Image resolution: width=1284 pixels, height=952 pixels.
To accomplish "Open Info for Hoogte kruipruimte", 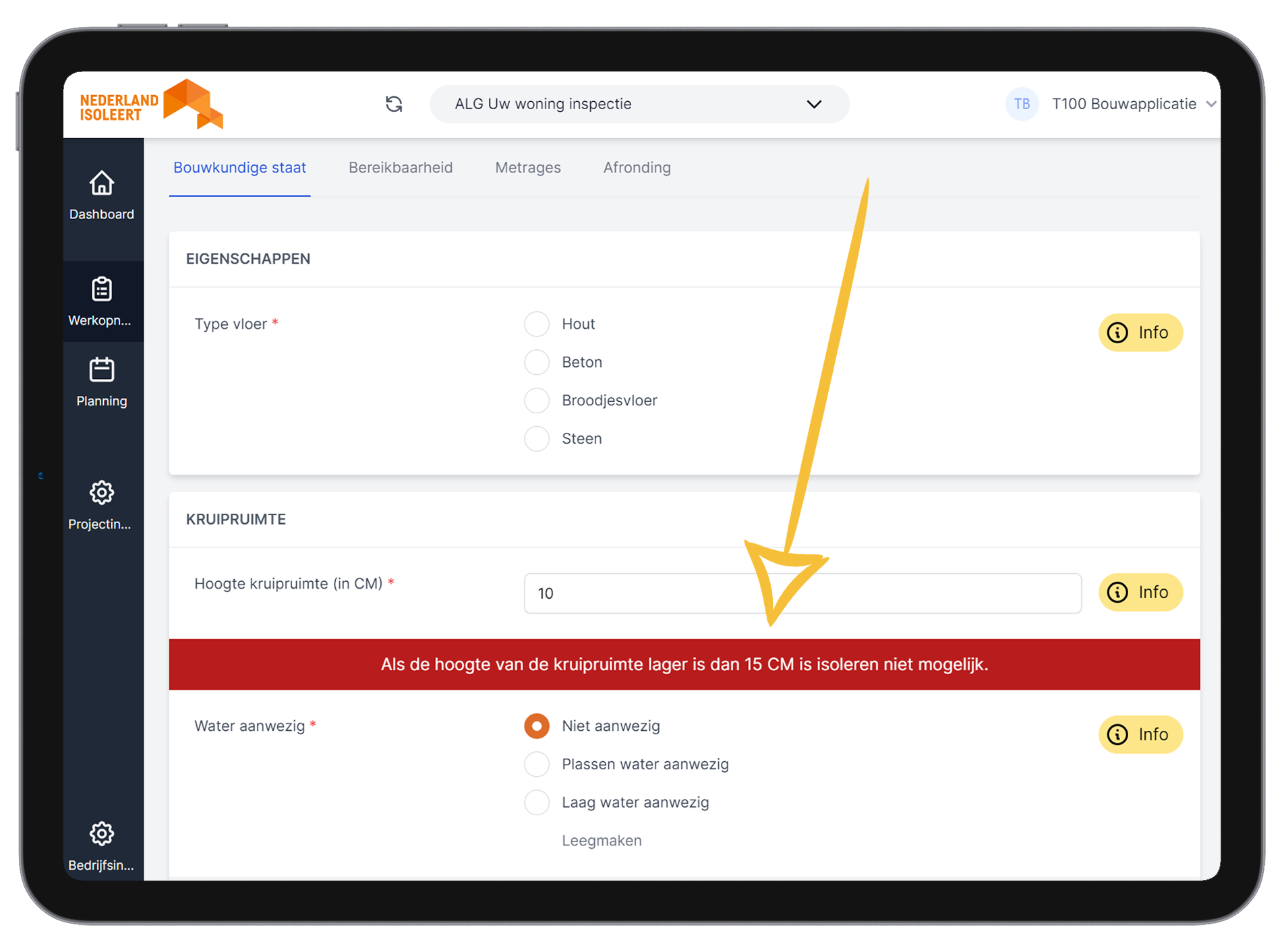I will (x=1140, y=592).
